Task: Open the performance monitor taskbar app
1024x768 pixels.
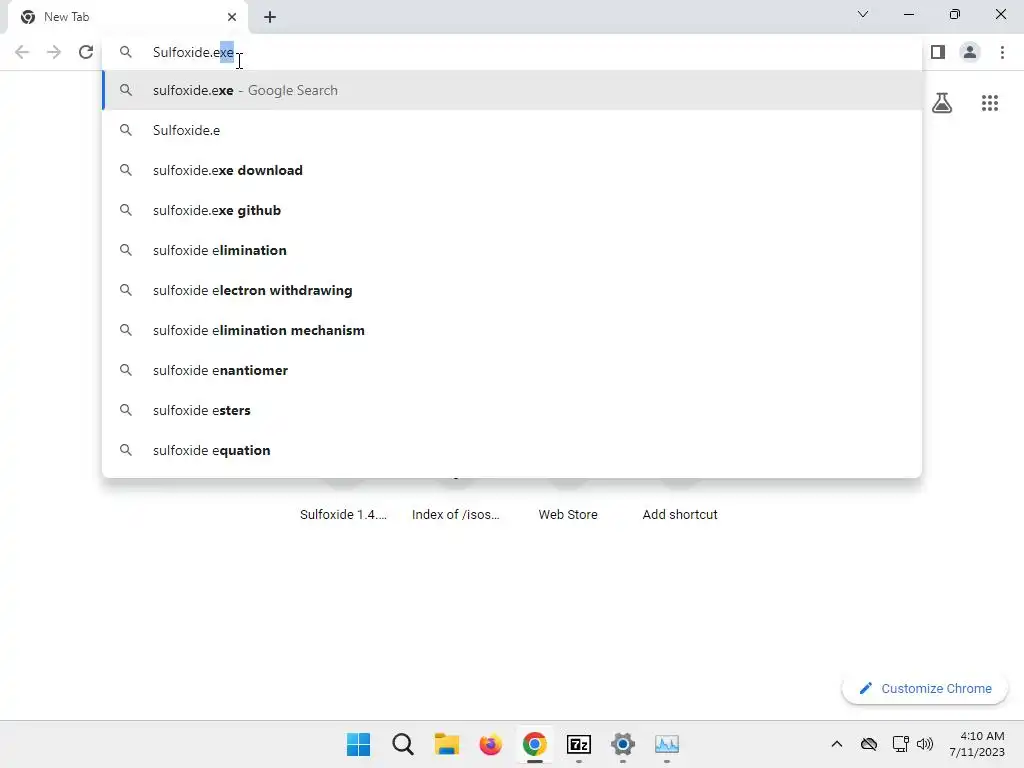Action: click(667, 744)
